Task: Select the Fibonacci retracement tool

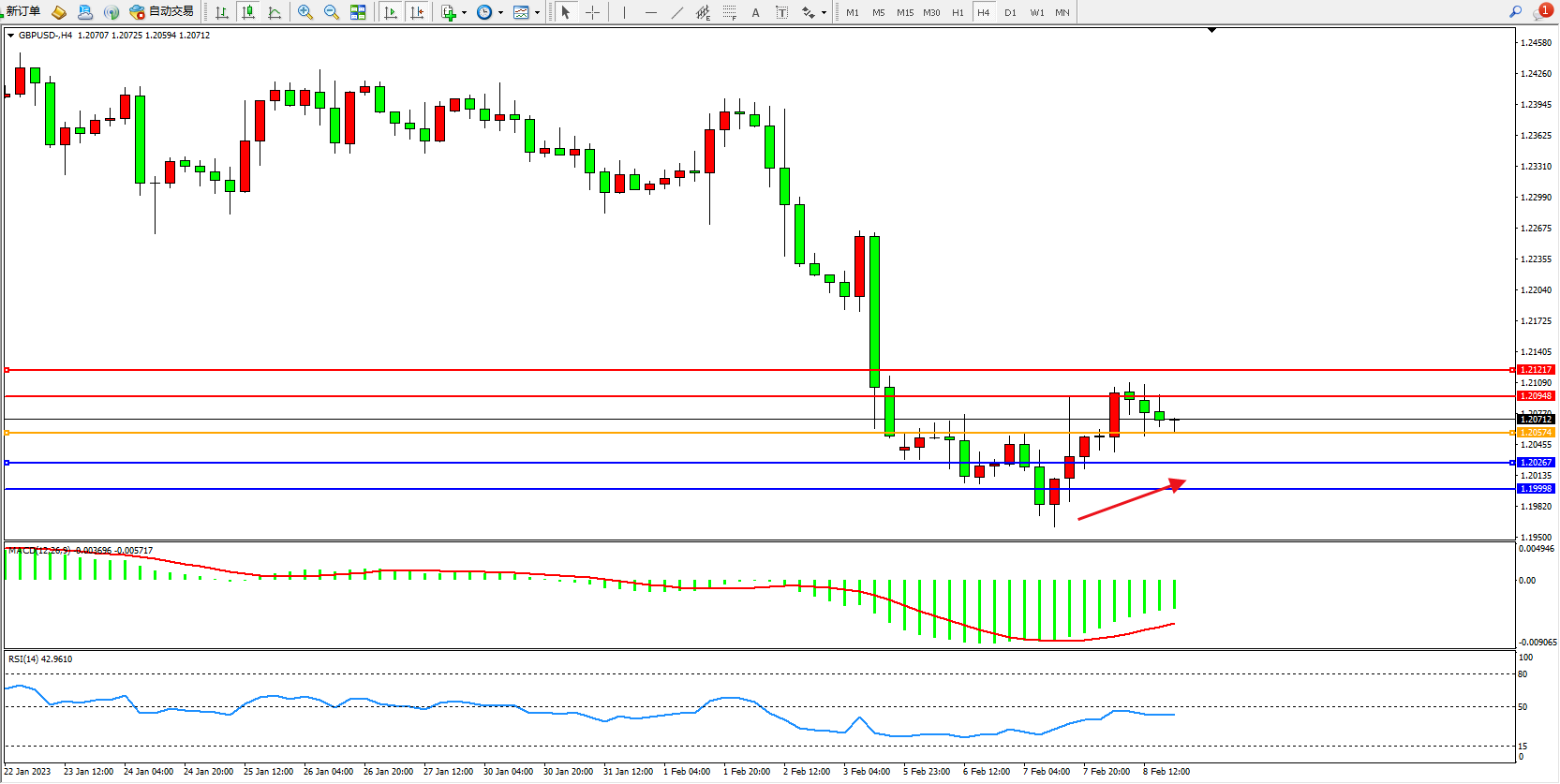Action: 729,12
